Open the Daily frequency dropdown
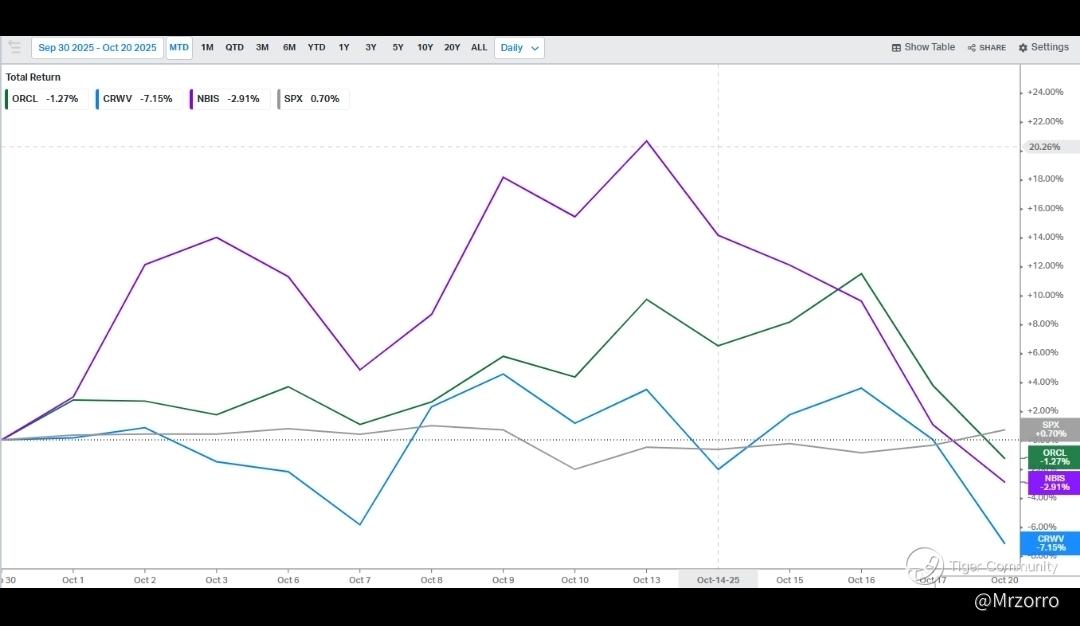 pos(519,48)
